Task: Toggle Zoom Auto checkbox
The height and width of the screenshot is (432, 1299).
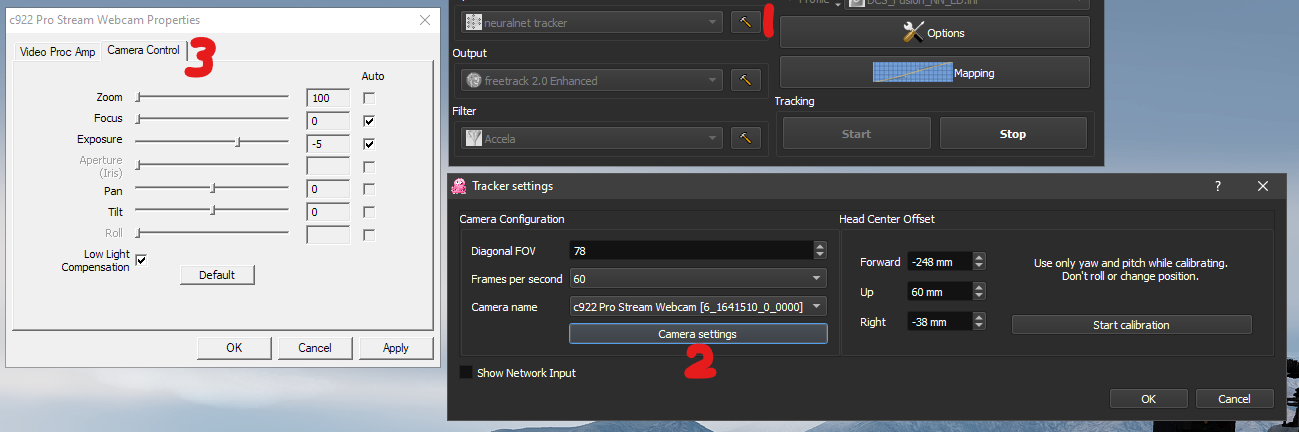Action: click(369, 98)
